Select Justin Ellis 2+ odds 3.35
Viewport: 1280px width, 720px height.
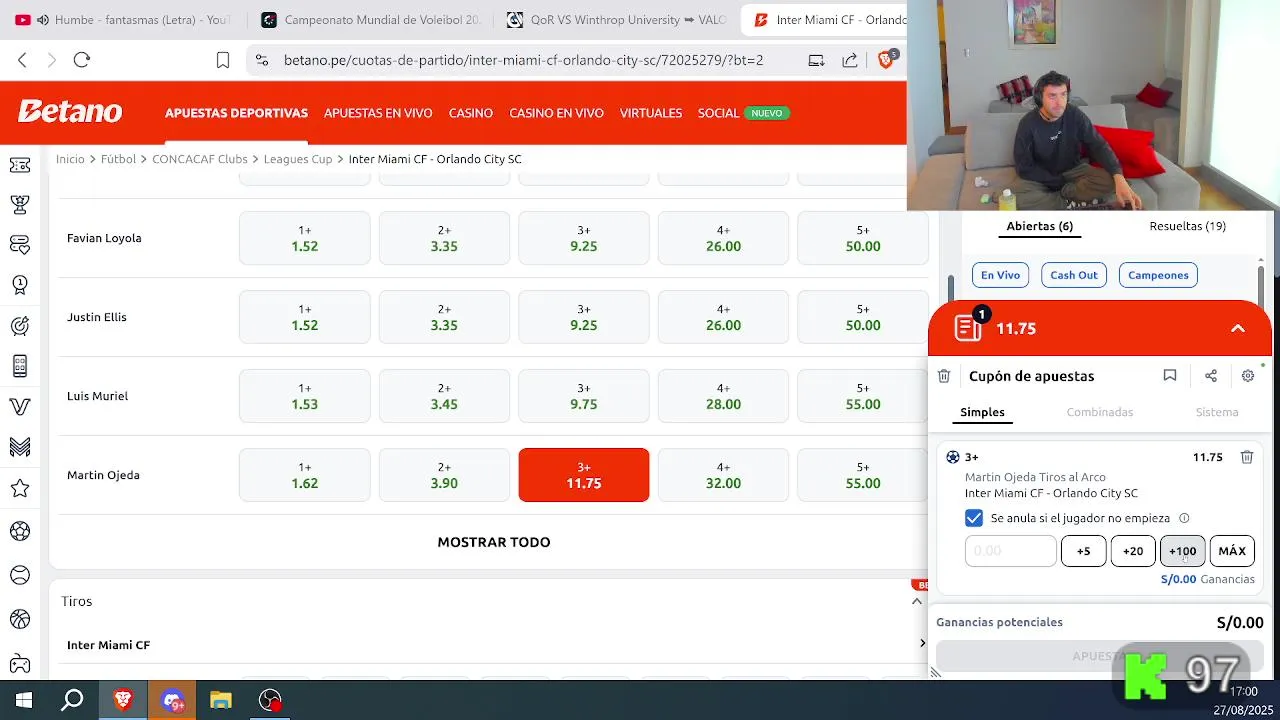[x=444, y=317]
